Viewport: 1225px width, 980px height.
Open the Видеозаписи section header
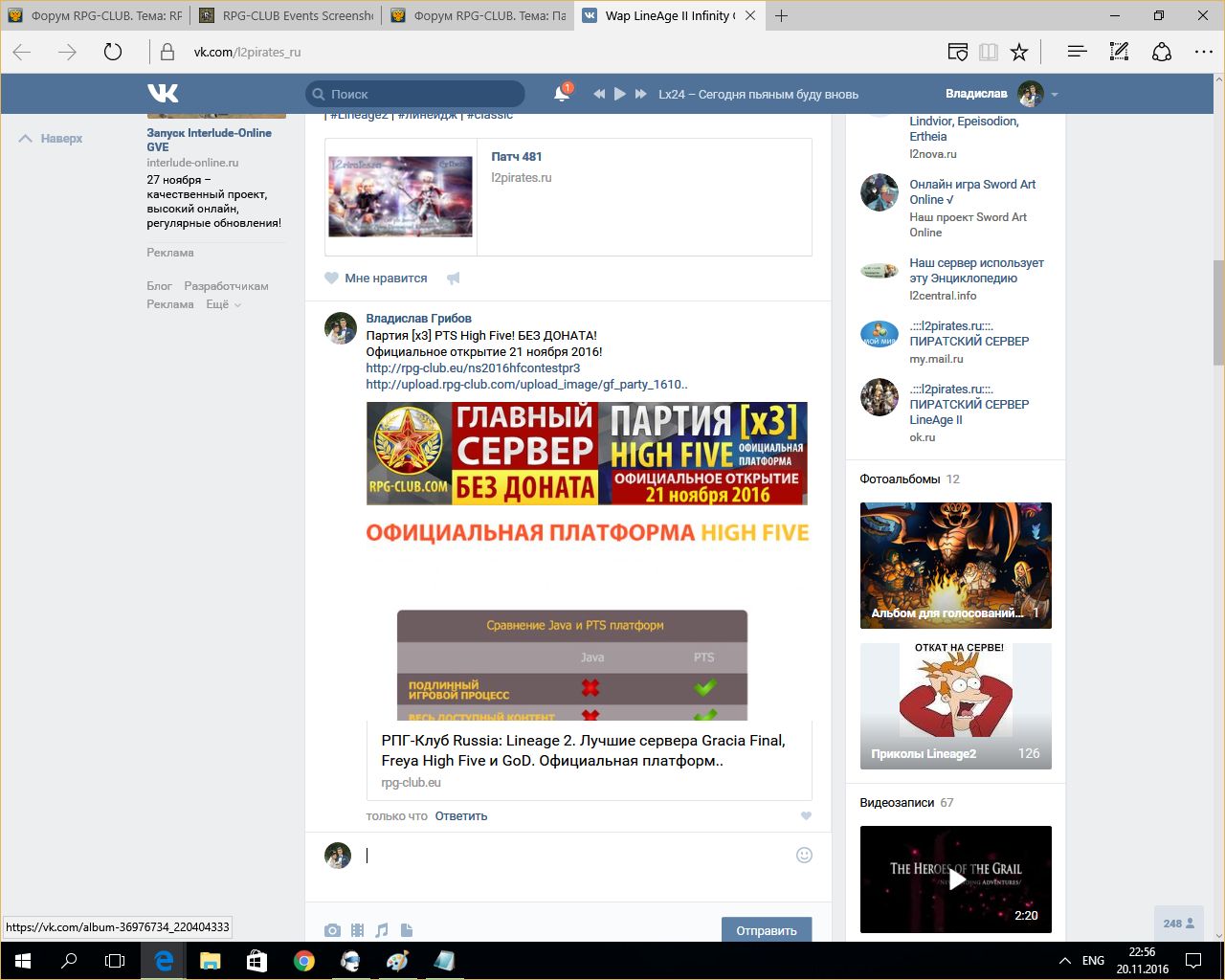click(897, 803)
